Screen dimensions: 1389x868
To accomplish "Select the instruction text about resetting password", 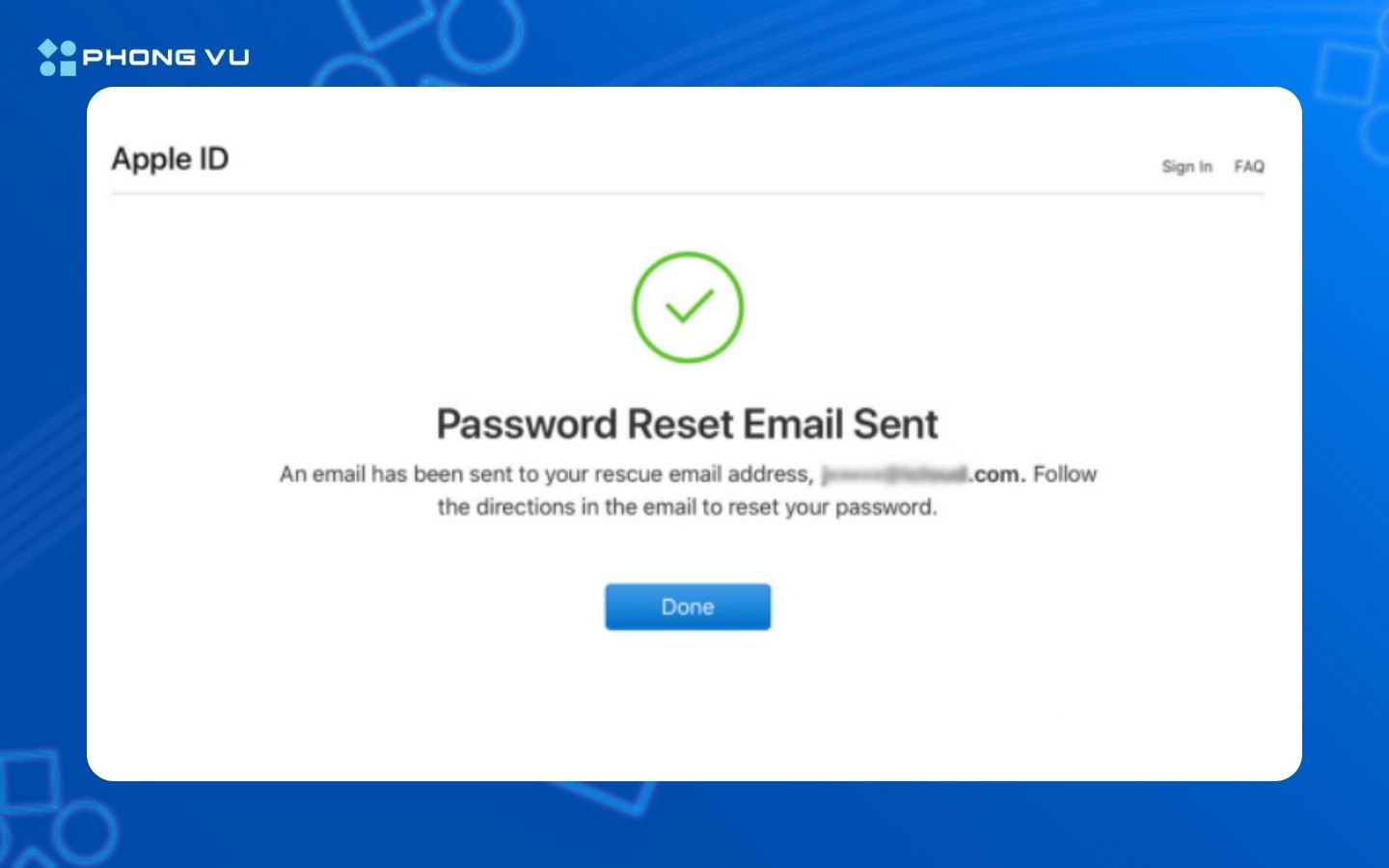I will click(x=687, y=506).
